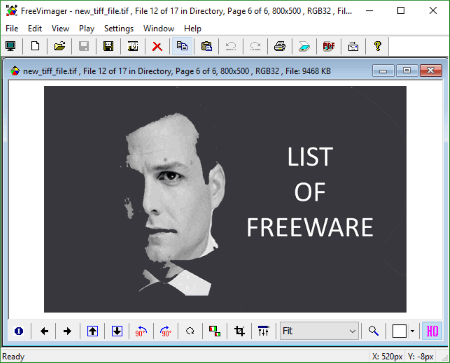
Task: Click the resize image squares icon
Action: [215, 331]
